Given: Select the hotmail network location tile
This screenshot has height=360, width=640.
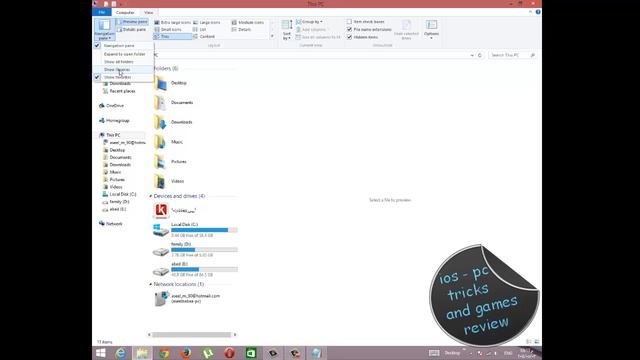Looking at the screenshot, I should [187, 299].
